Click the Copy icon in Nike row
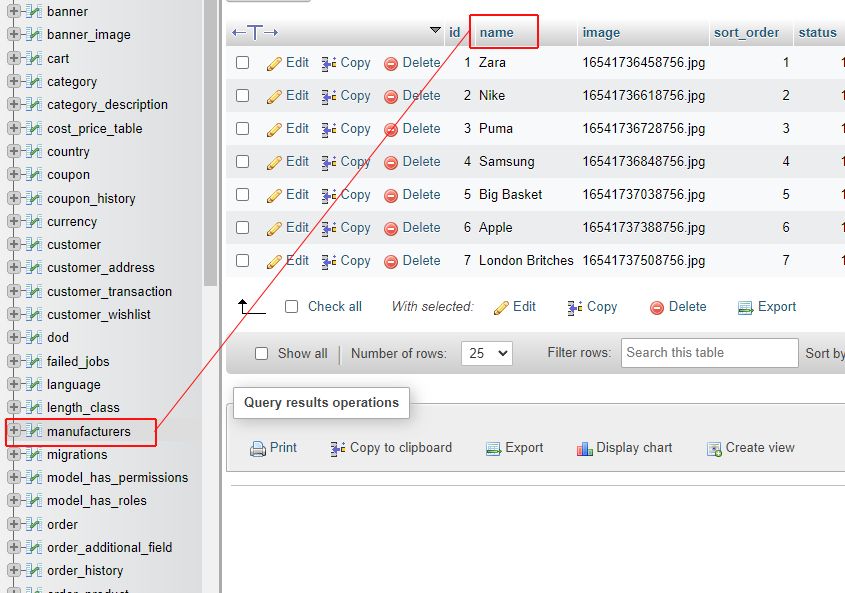 pos(329,96)
